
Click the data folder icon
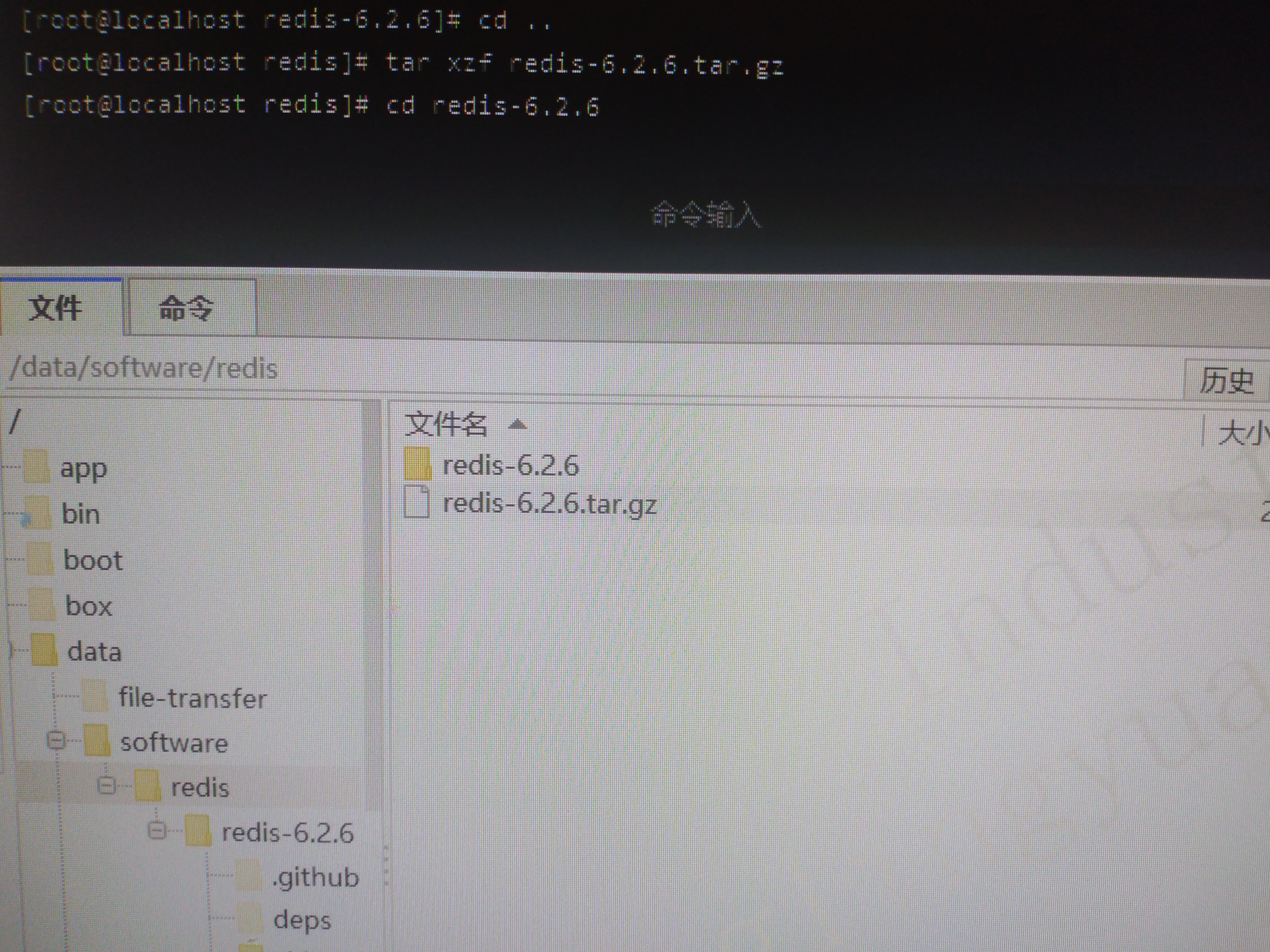click(44, 650)
